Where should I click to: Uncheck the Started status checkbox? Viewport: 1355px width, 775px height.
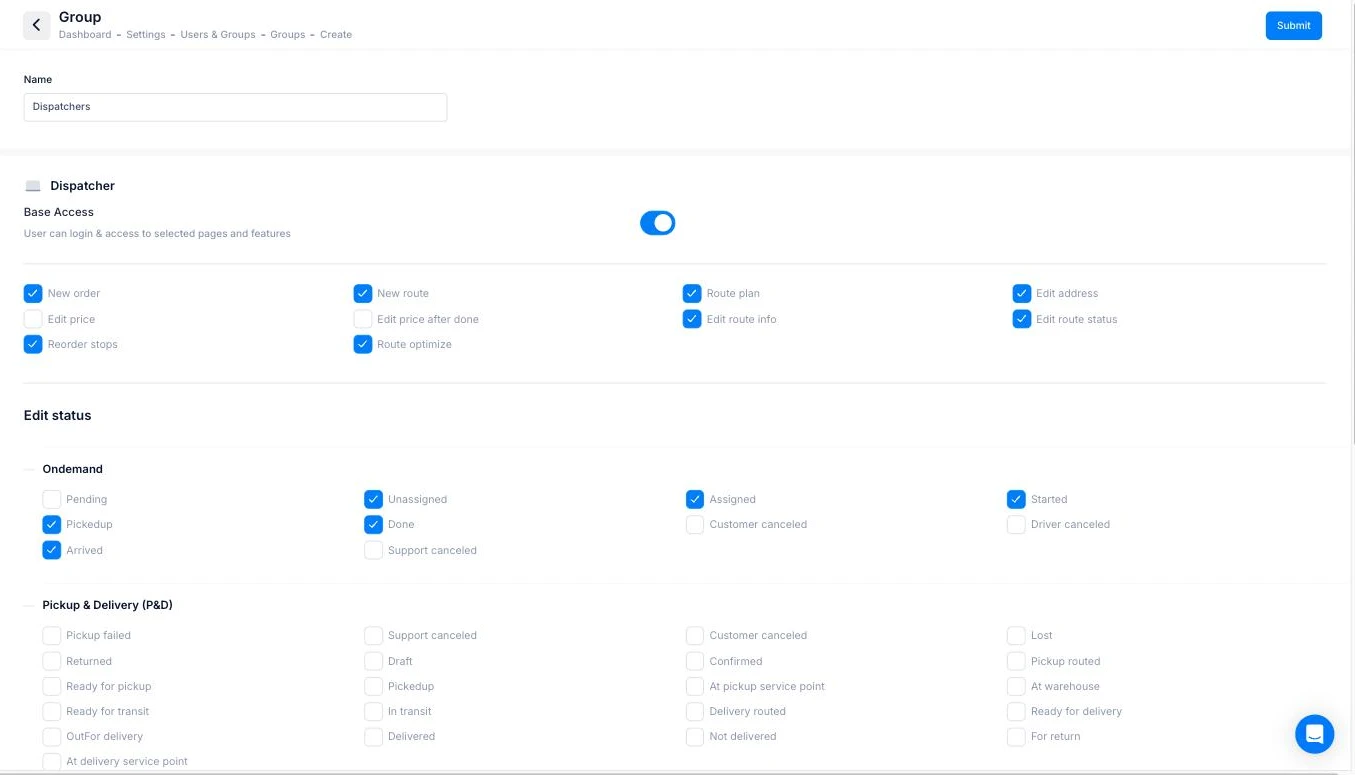point(1016,499)
